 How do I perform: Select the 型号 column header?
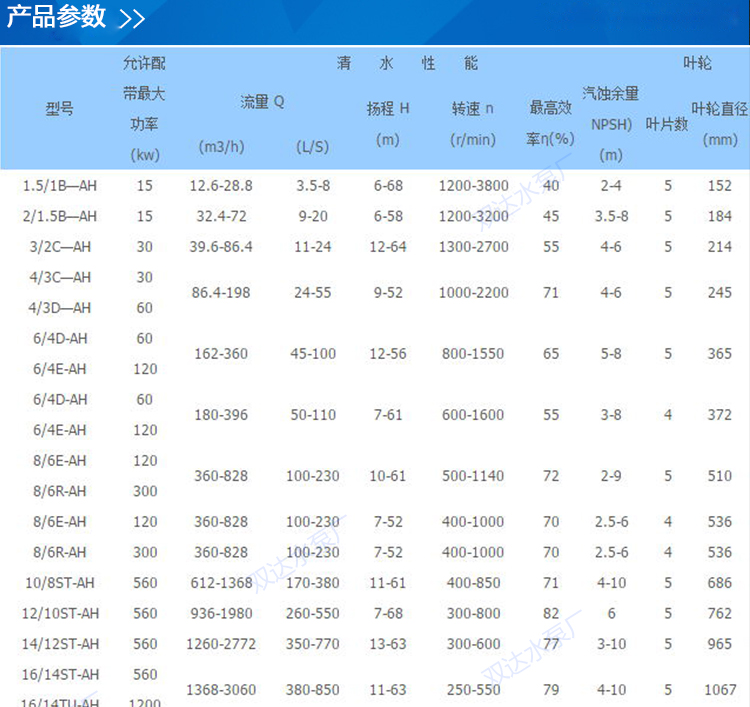[60, 109]
